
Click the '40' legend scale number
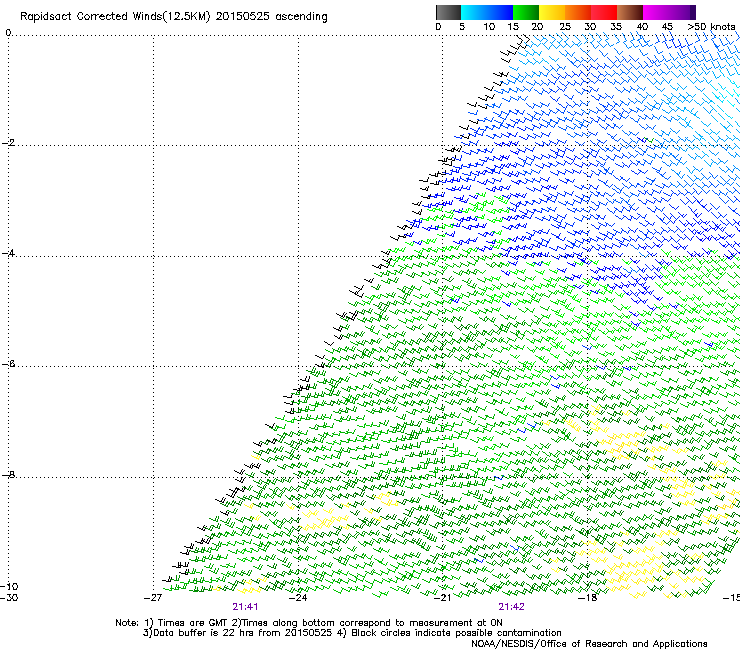(642, 27)
